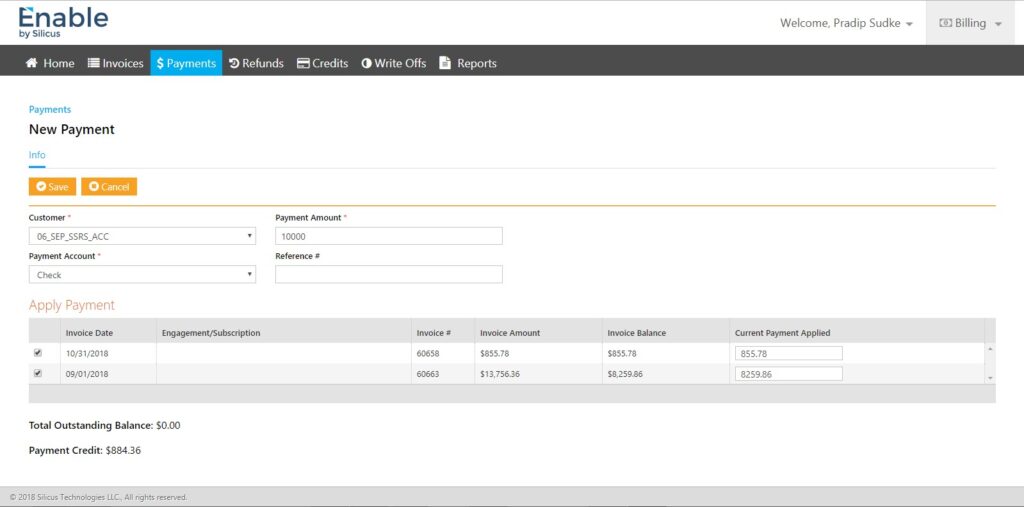Click the Reference # input field
The width and height of the screenshot is (1024, 507).
[x=389, y=274]
